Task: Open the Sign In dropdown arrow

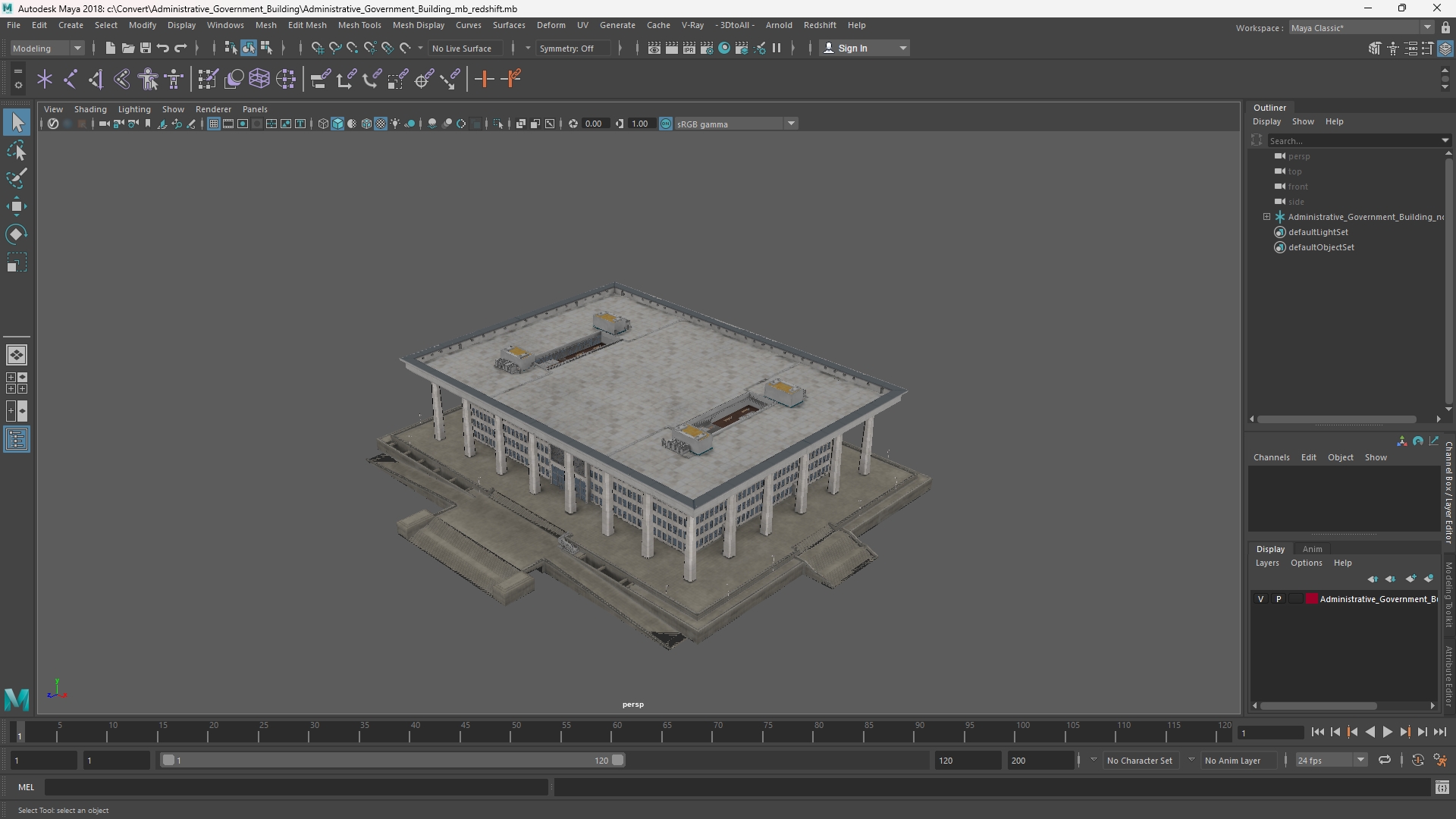Action: click(902, 49)
